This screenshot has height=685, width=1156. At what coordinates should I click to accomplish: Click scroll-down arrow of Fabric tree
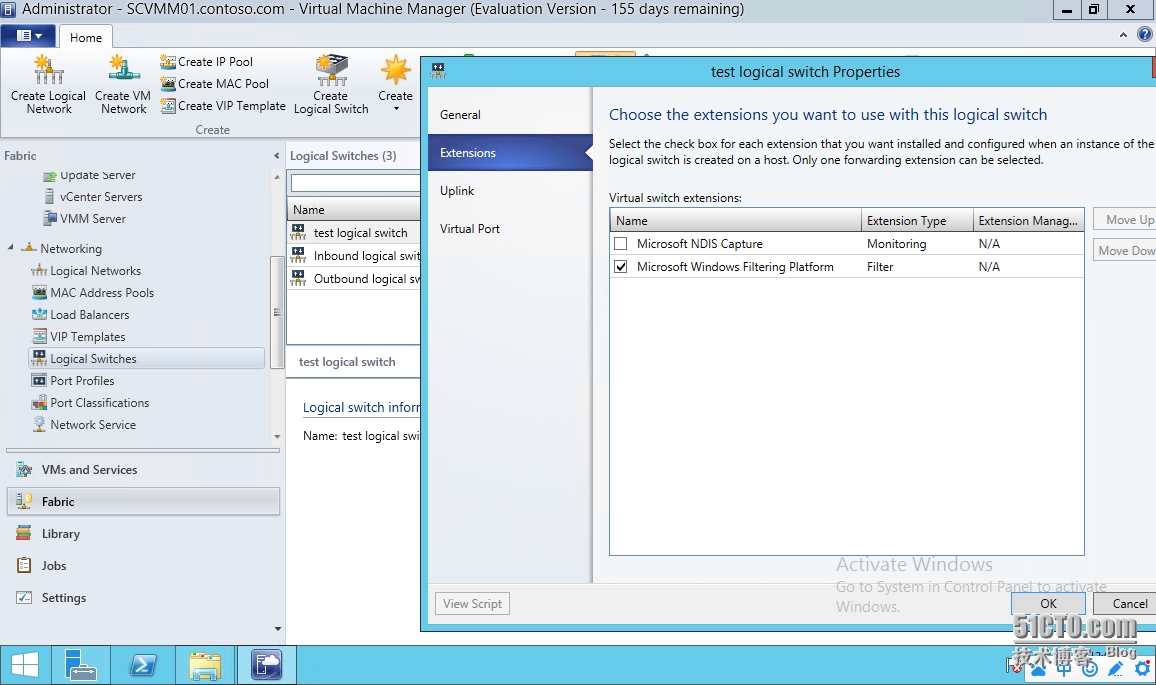[277, 437]
